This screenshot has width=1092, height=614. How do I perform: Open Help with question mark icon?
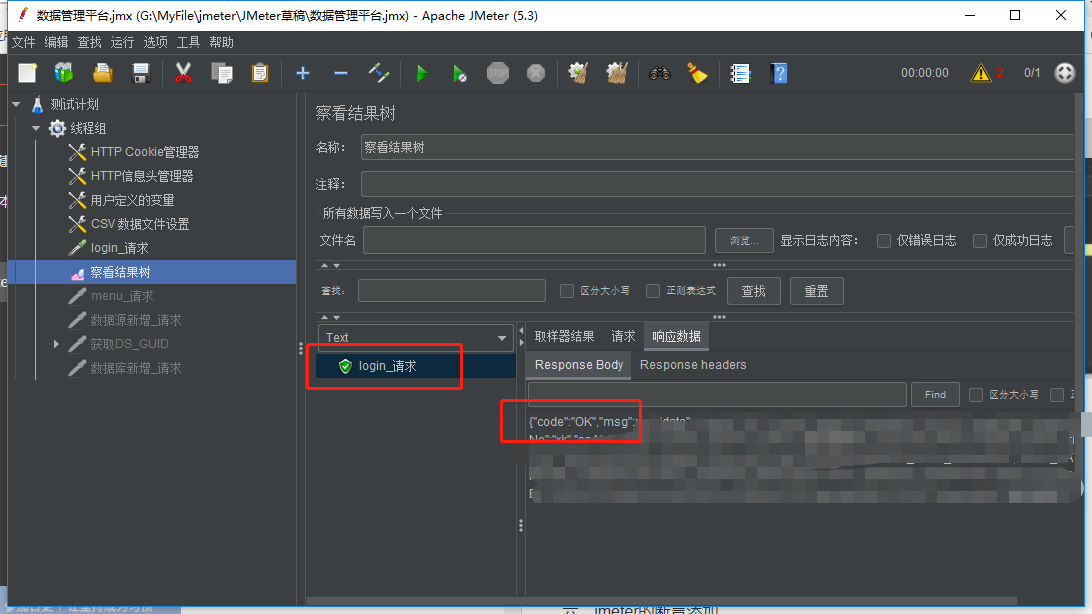[779, 73]
